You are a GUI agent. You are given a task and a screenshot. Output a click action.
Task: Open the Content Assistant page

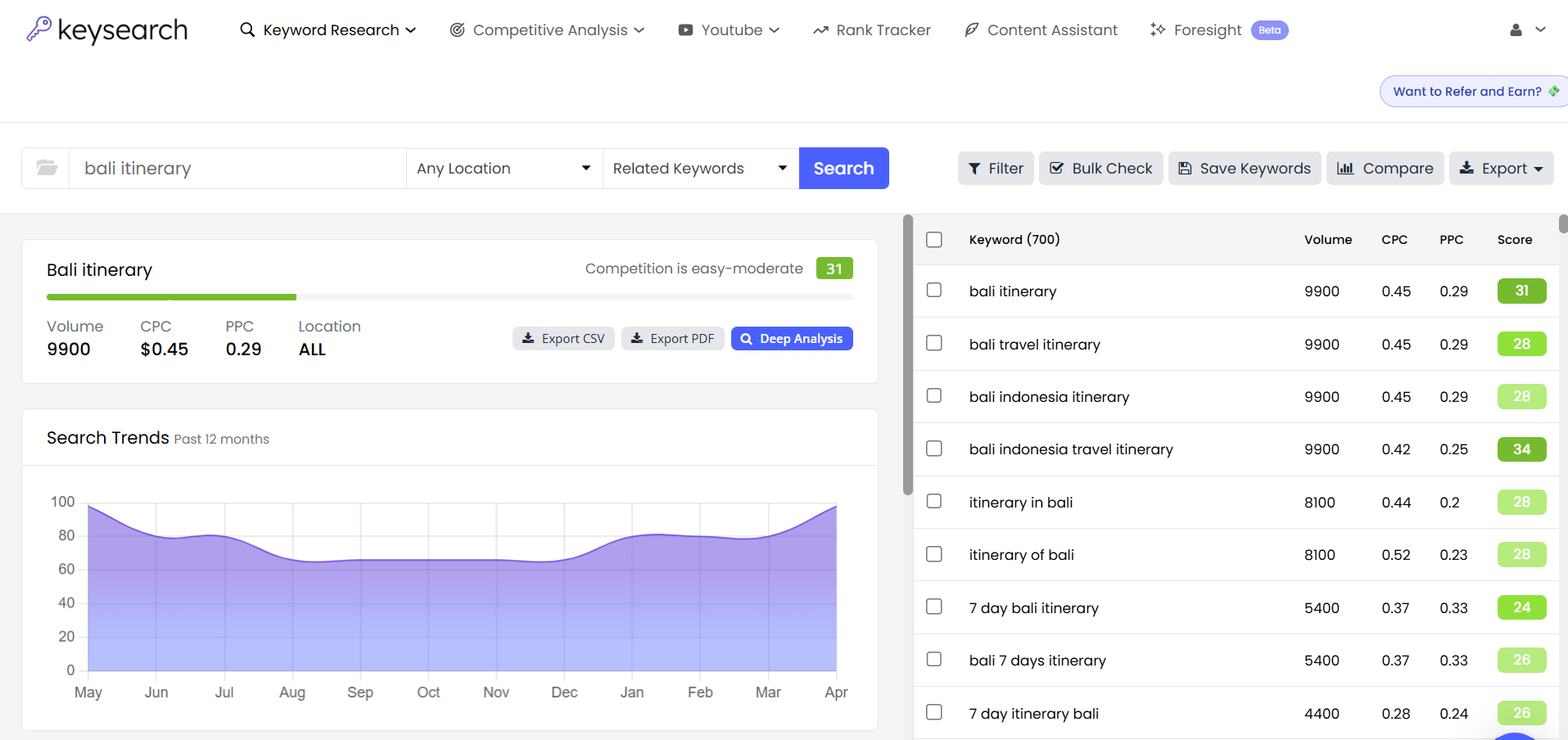[1041, 30]
